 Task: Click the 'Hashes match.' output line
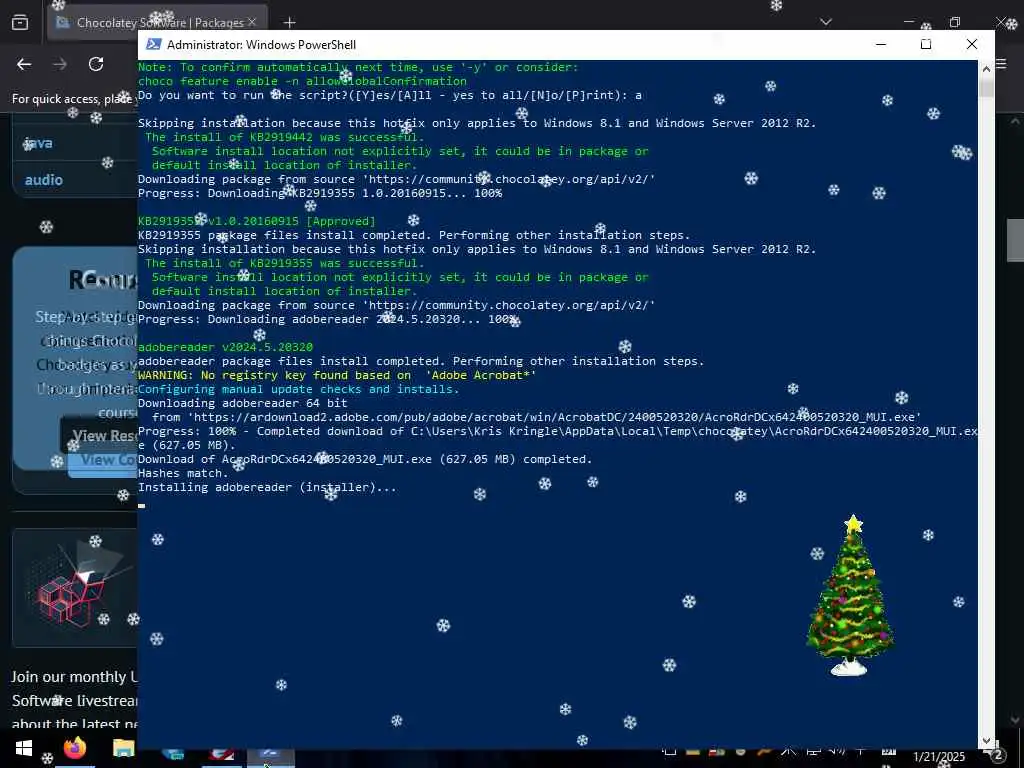click(x=184, y=473)
